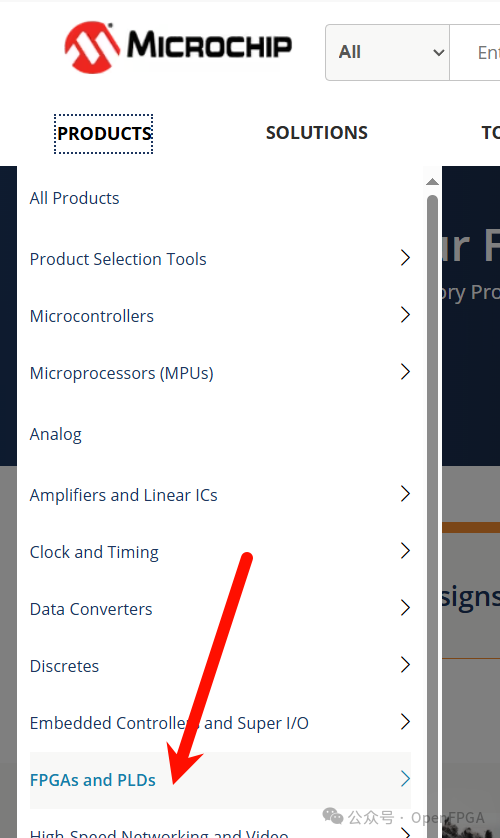
Task: Click the Microchip logo
Action: pos(178,47)
